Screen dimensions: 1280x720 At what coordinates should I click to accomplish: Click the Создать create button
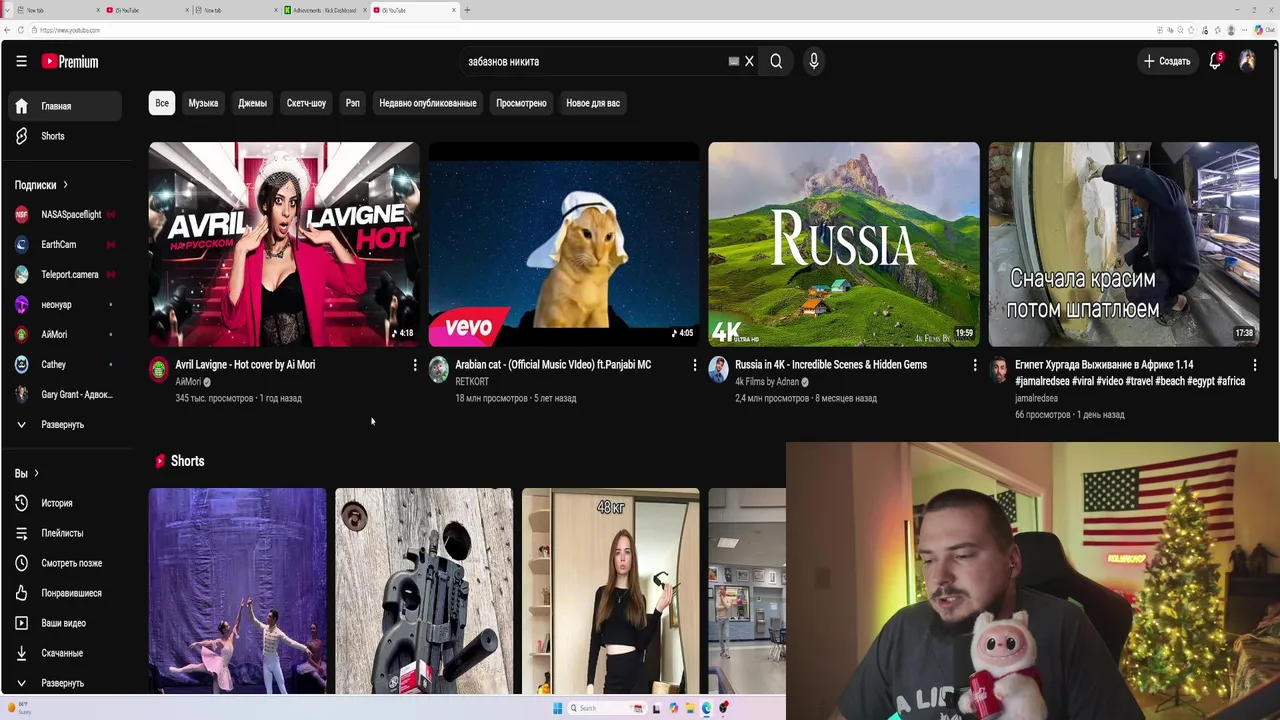(x=1167, y=61)
